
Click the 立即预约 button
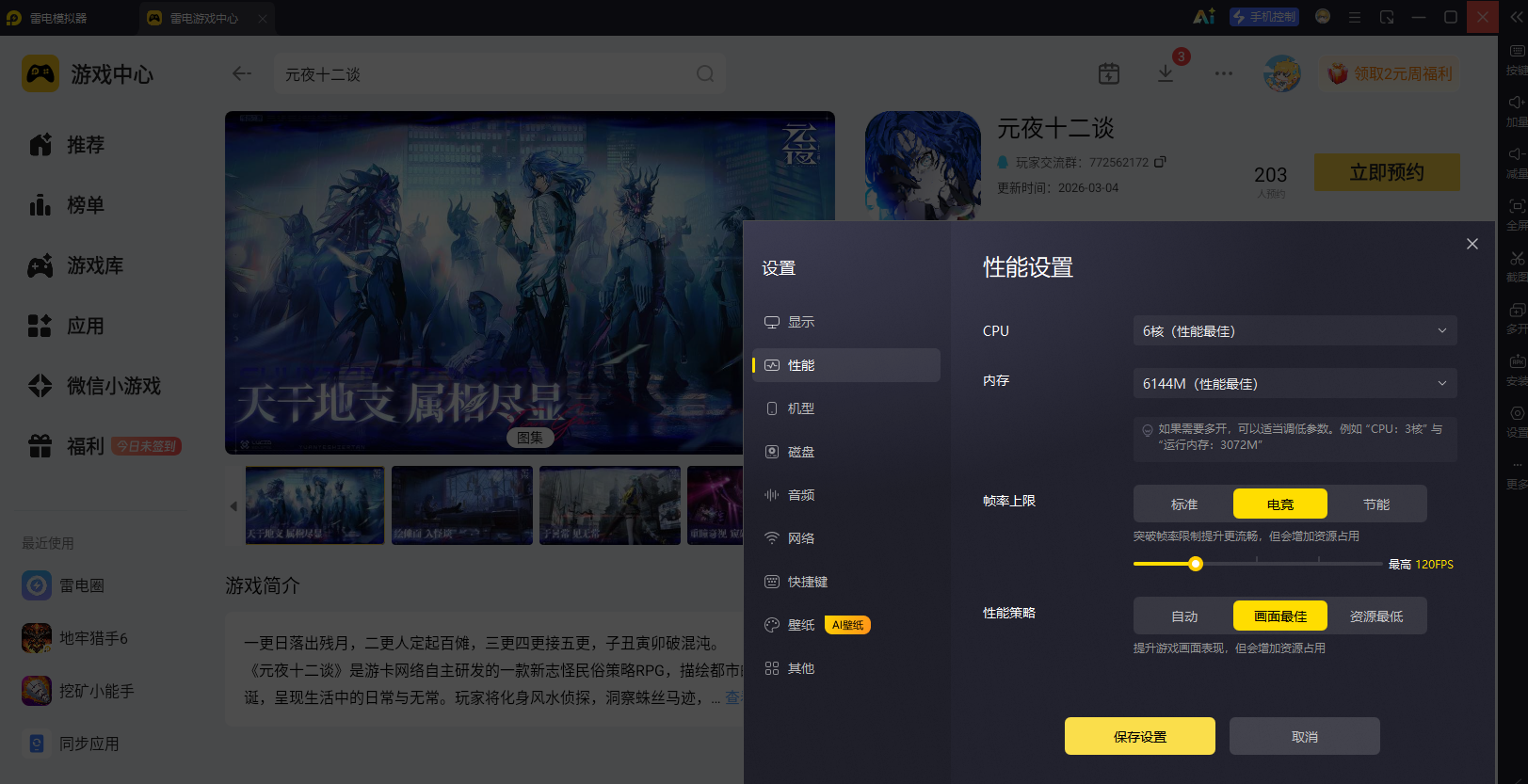[1387, 172]
